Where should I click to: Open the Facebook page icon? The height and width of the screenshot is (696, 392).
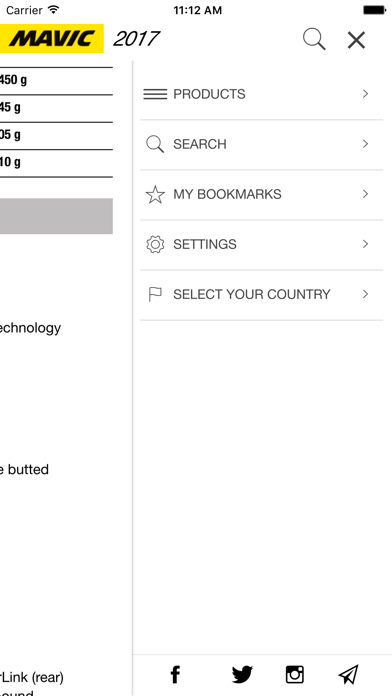(176, 675)
